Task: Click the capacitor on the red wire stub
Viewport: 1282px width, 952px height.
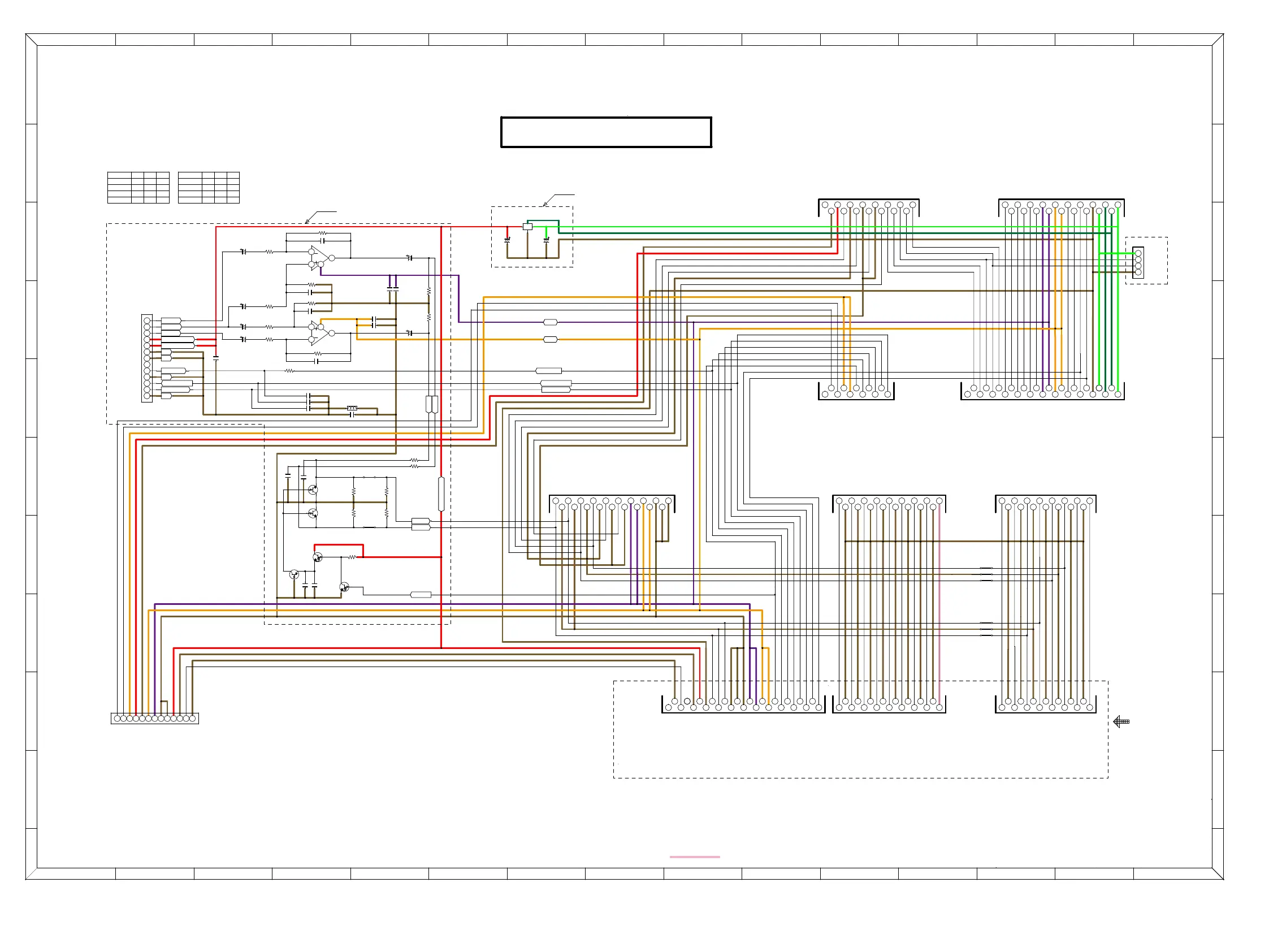Action: [x=507, y=240]
